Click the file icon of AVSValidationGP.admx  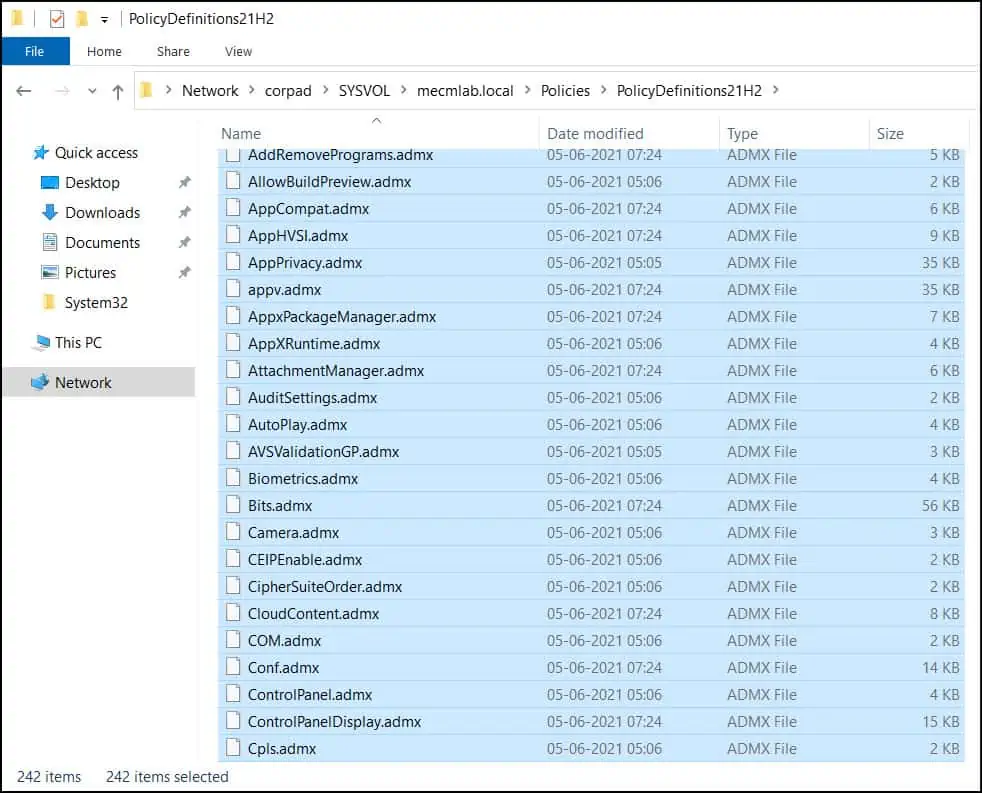[x=233, y=450]
